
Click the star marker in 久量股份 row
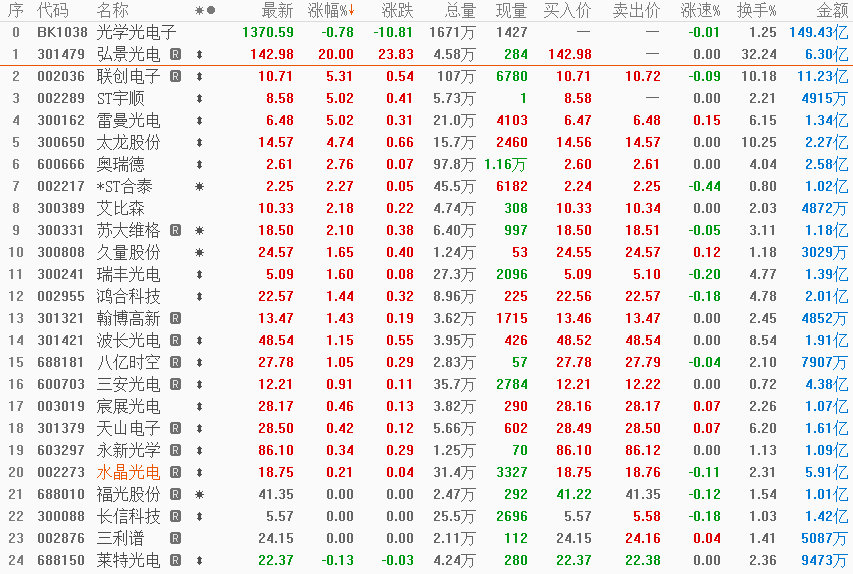pos(200,252)
